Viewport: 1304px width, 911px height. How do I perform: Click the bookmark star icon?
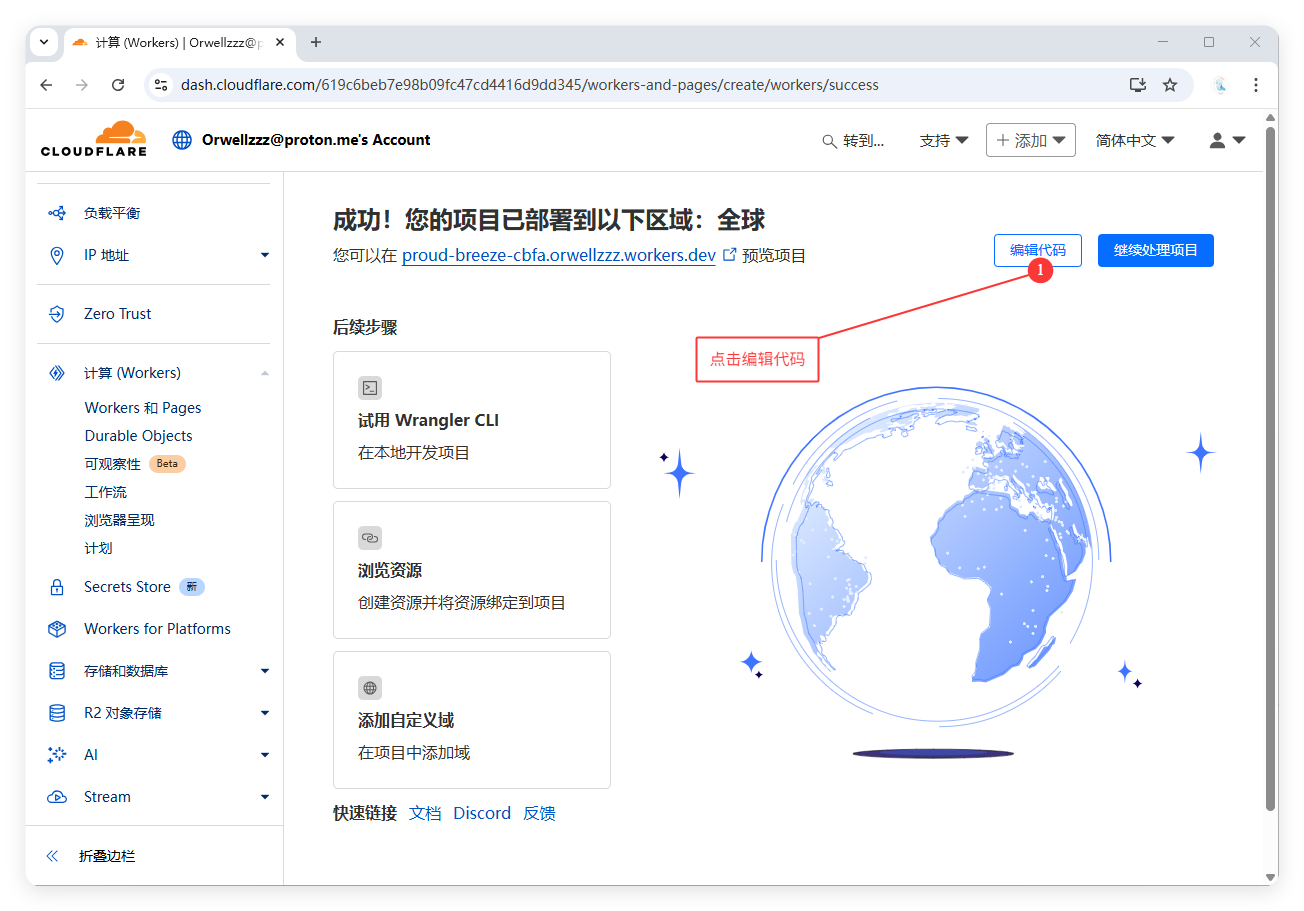click(1170, 85)
